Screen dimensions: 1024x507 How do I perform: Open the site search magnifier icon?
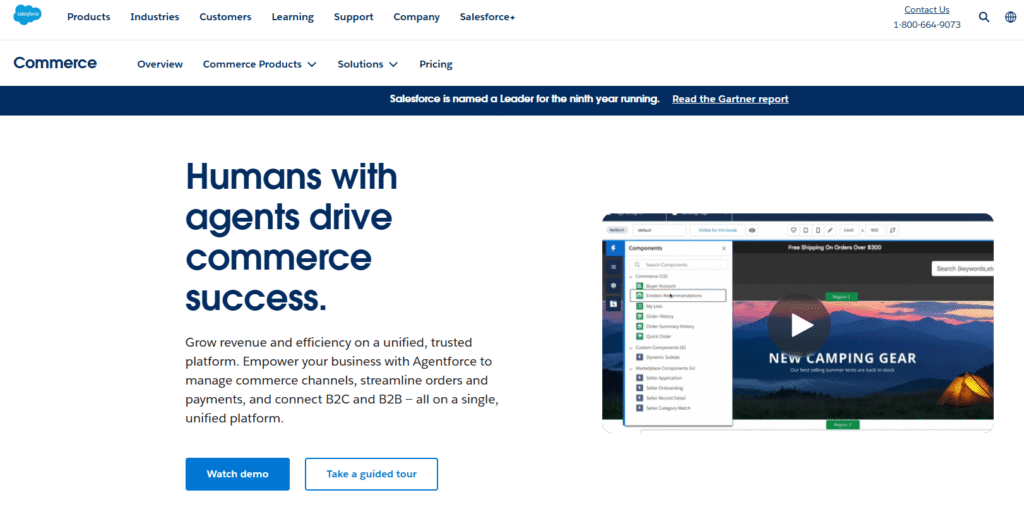[x=984, y=17]
